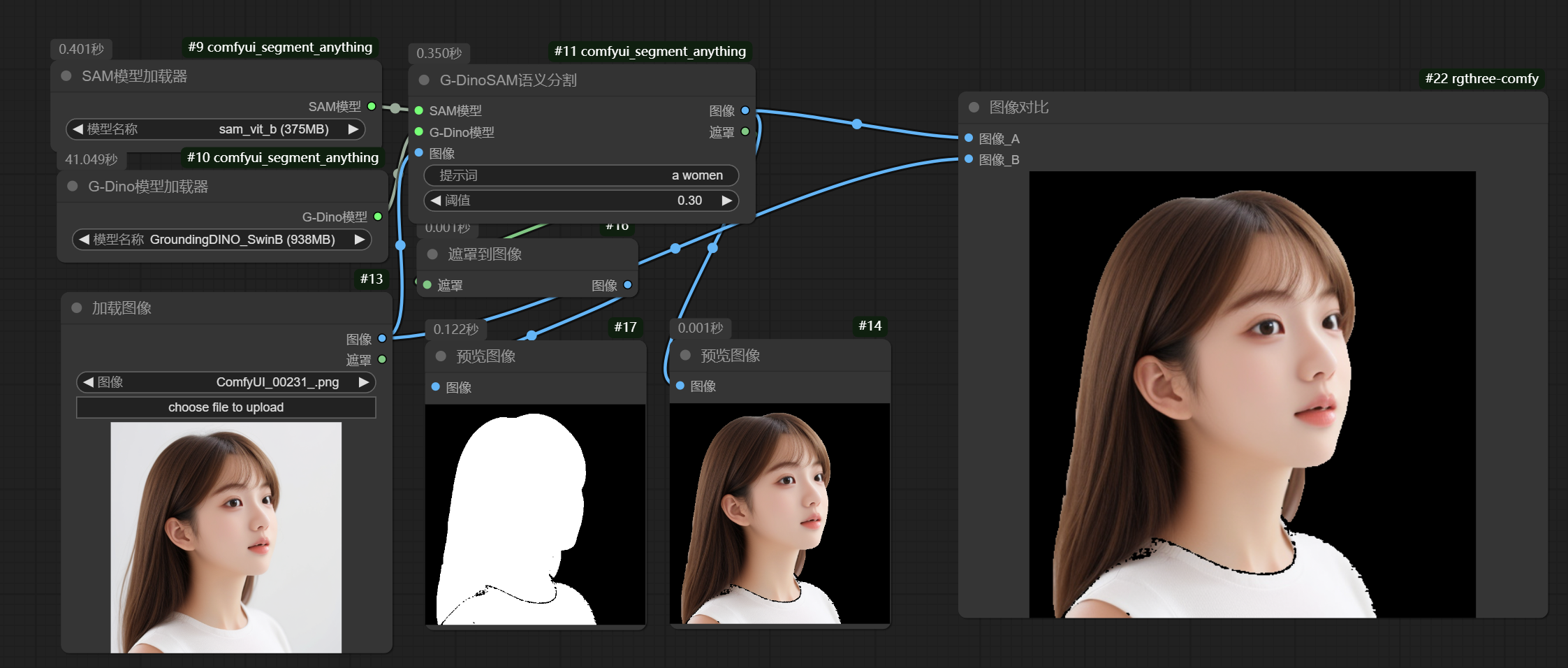
Task: Click the cutout preview thumbnail in node #14
Action: tap(779, 514)
